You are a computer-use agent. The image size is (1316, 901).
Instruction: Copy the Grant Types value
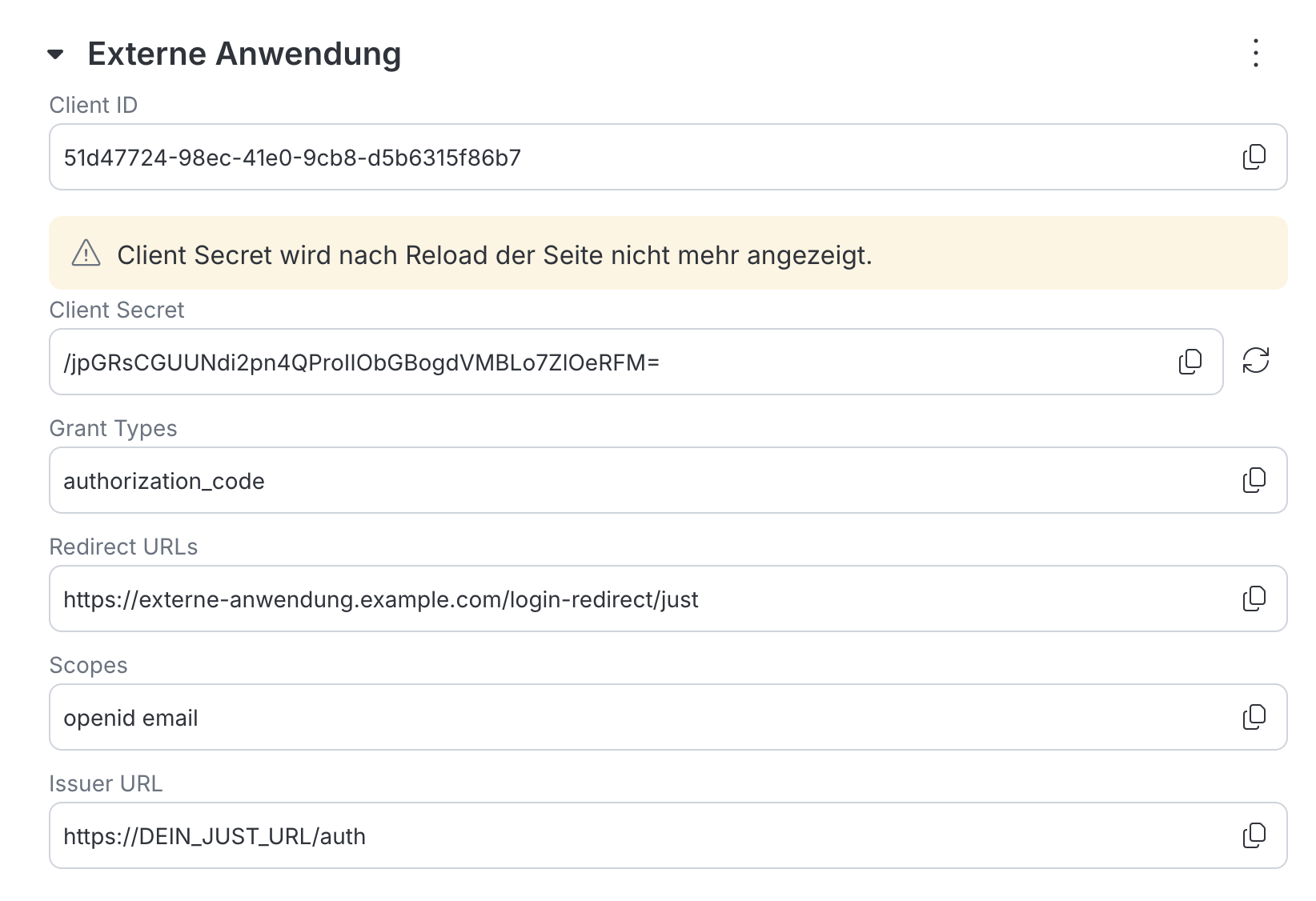coord(1254,480)
